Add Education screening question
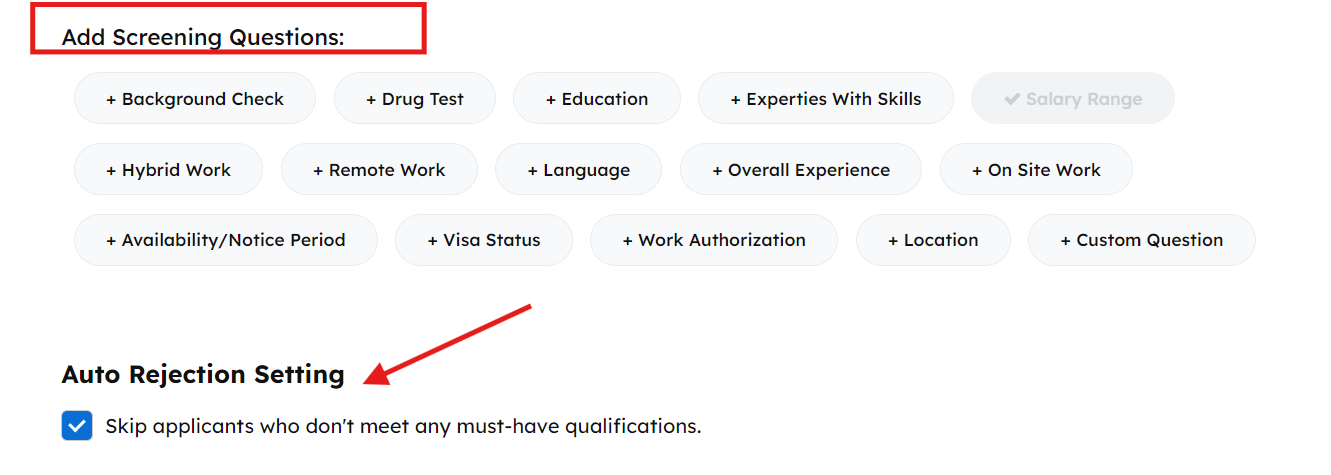1331x475 pixels. click(597, 99)
